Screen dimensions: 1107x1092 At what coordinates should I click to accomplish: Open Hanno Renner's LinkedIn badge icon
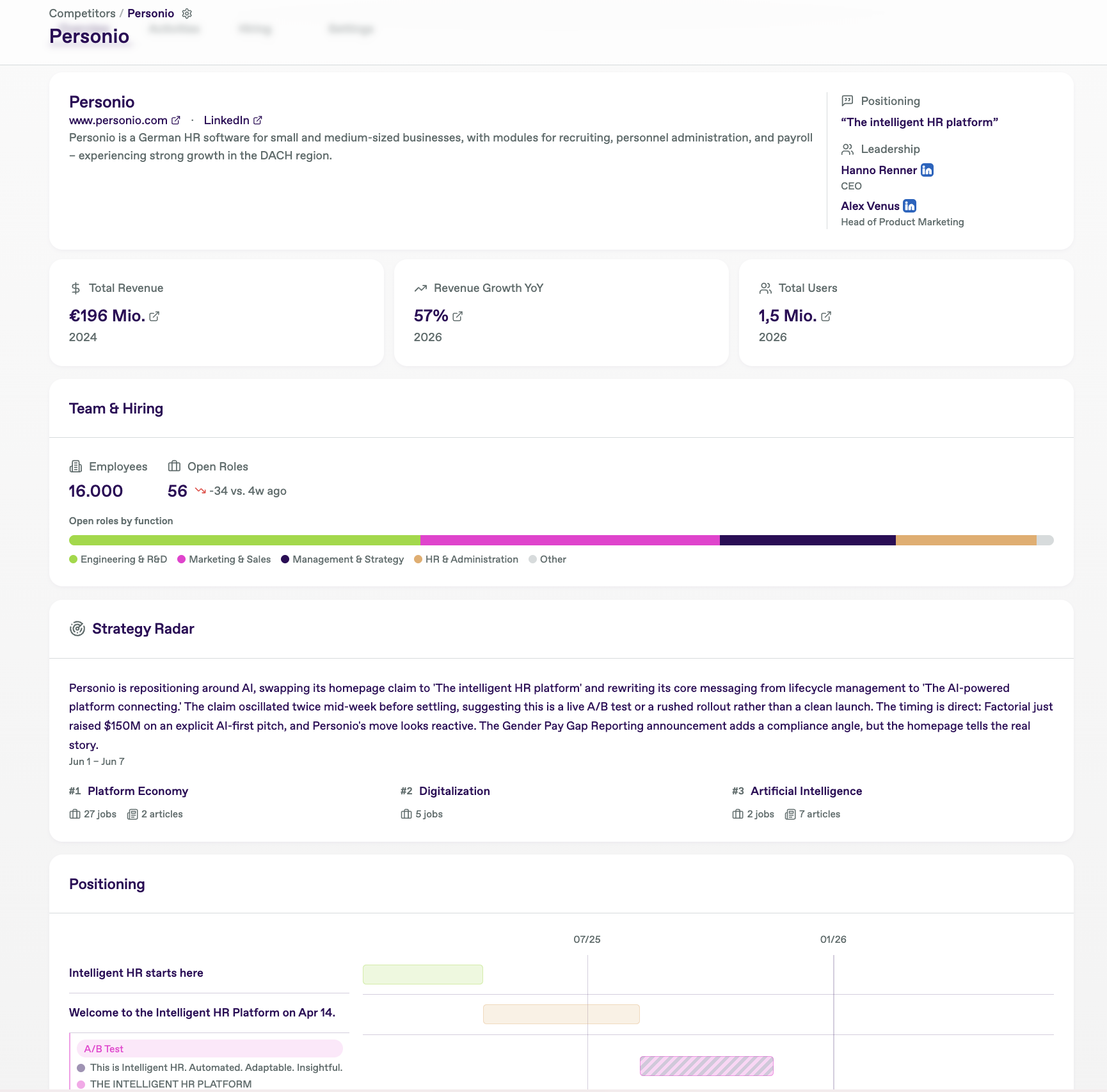pyautogui.click(x=927, y=170)
